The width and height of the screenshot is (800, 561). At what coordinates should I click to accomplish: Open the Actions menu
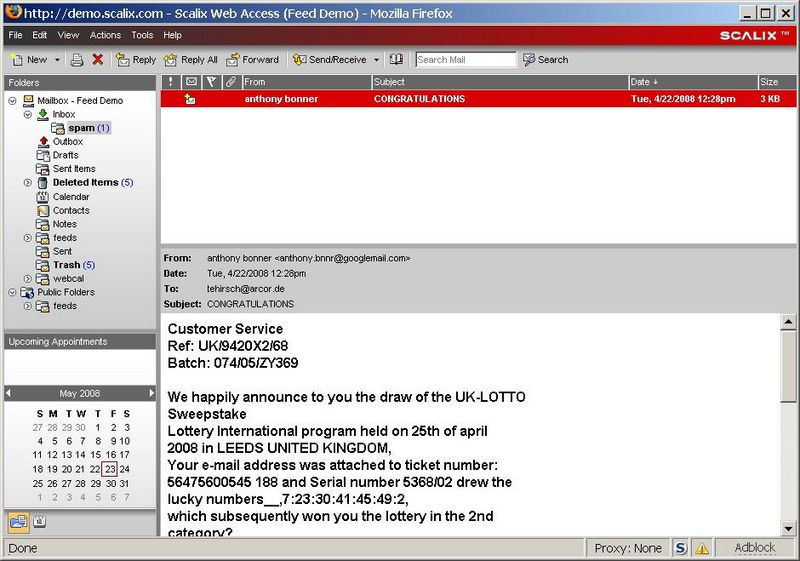pyautogui.click(x=105, y=35)
